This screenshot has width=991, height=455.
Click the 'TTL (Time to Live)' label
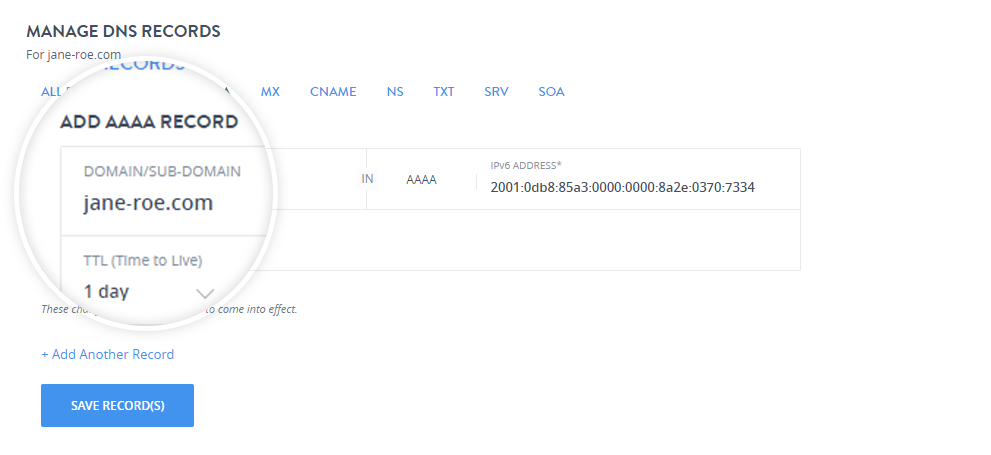pos(143,260)
